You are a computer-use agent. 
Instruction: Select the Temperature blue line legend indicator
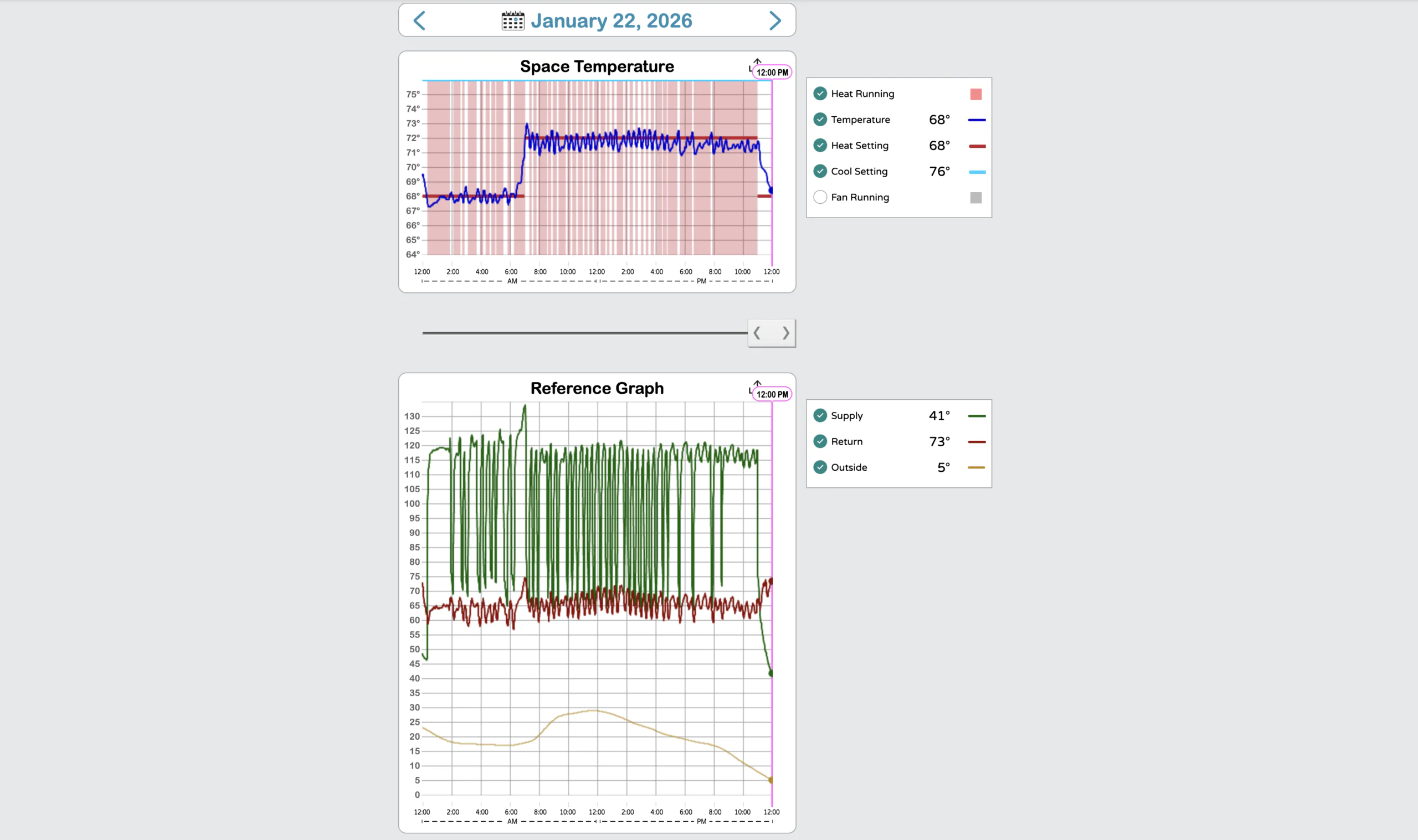point(976,120)
